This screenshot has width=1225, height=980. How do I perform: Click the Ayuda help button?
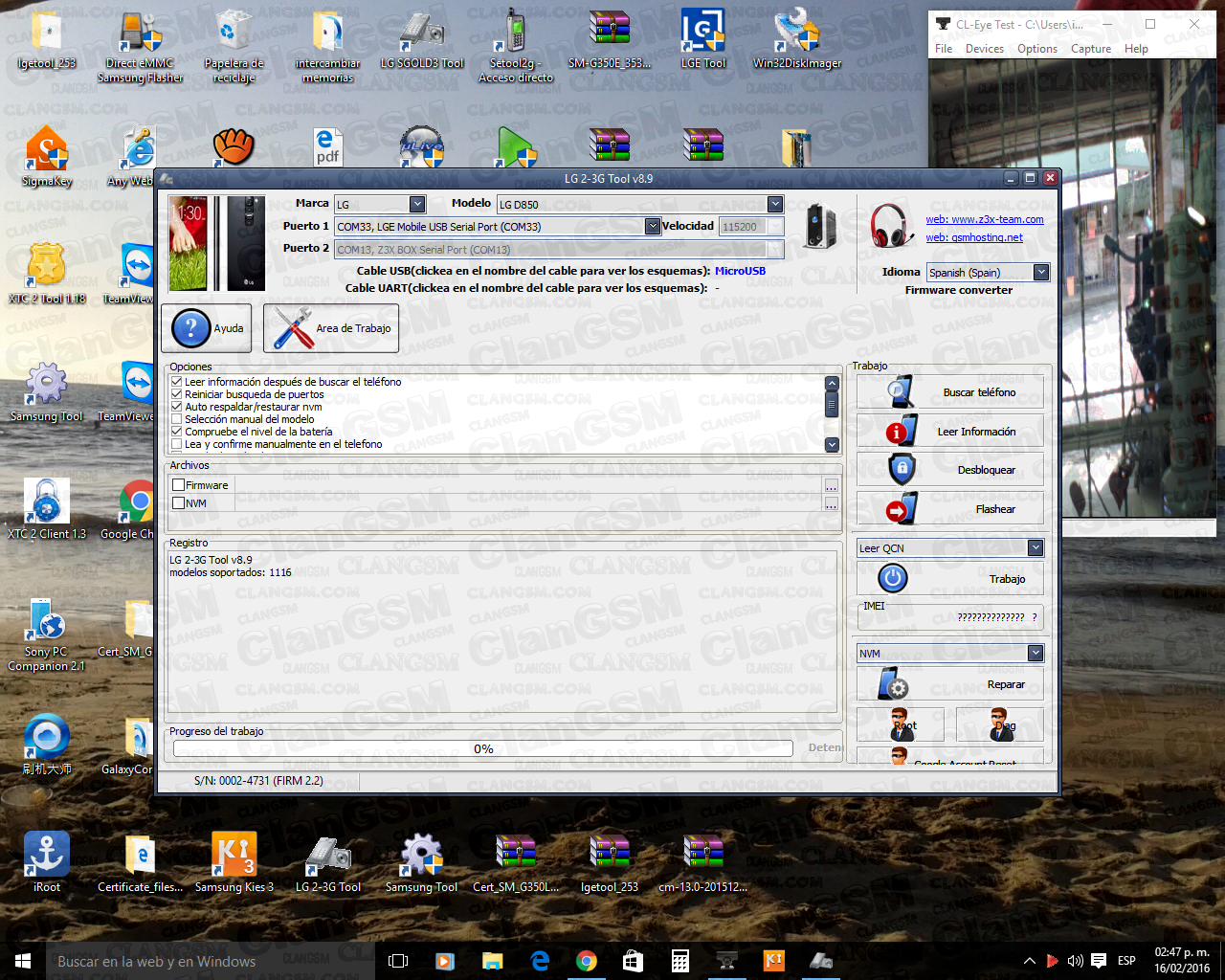pyautogui.click(x=207, y=328)
